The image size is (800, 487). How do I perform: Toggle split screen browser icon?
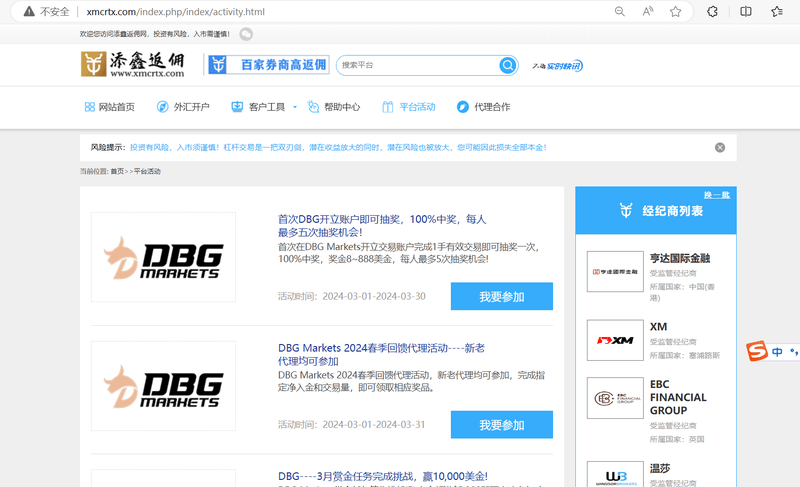coord(745,11)
